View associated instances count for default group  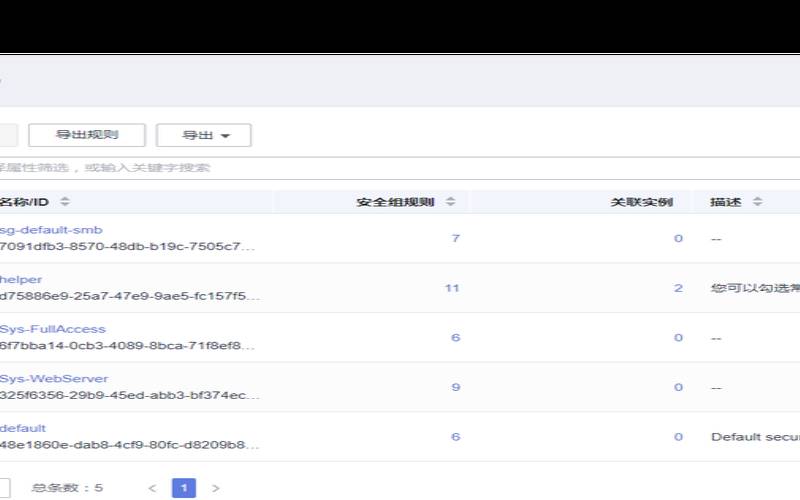[678, 437]
